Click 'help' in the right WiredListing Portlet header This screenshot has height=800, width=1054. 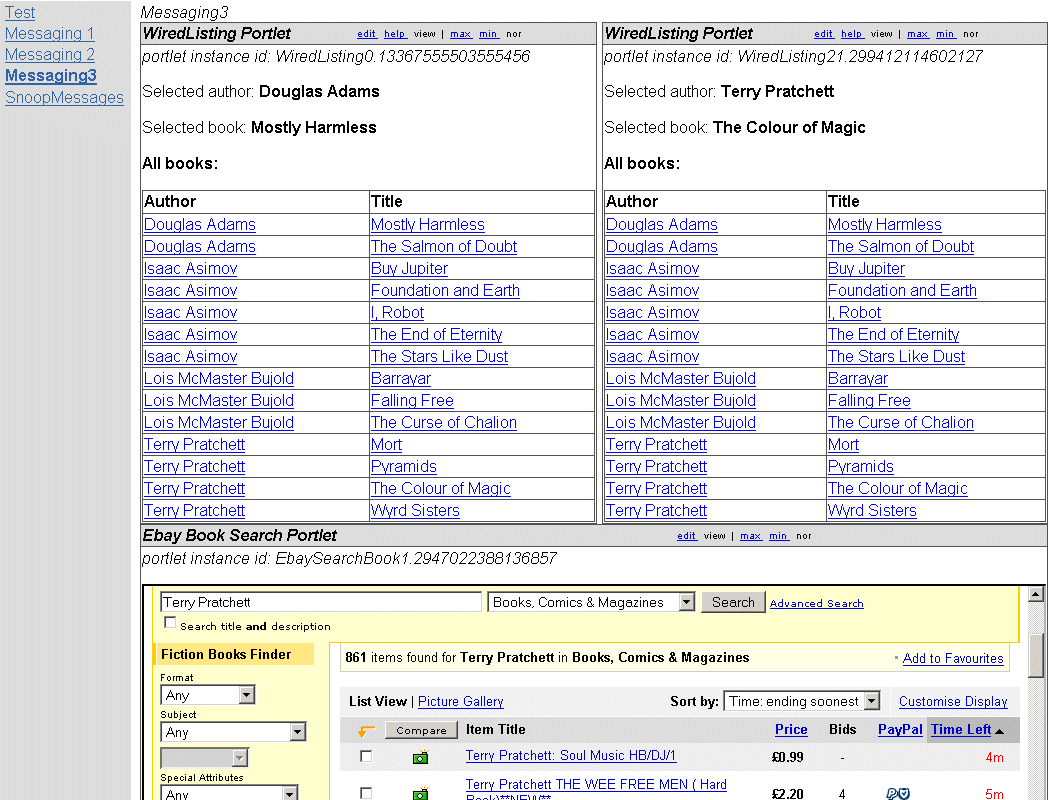click(x=852, y=34)
